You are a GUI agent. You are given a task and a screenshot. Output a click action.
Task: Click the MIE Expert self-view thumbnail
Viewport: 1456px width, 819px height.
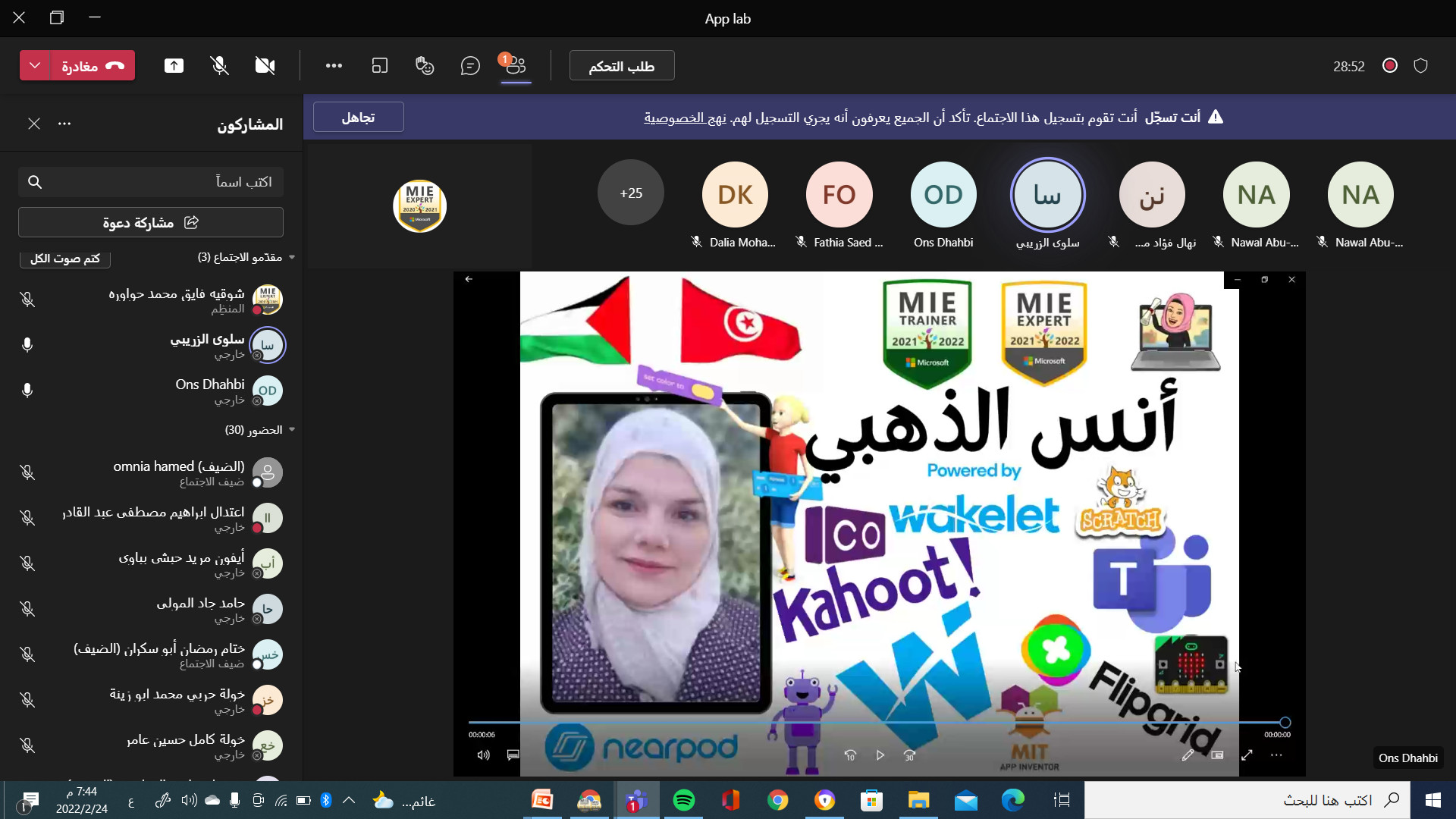tap(419, 206)
